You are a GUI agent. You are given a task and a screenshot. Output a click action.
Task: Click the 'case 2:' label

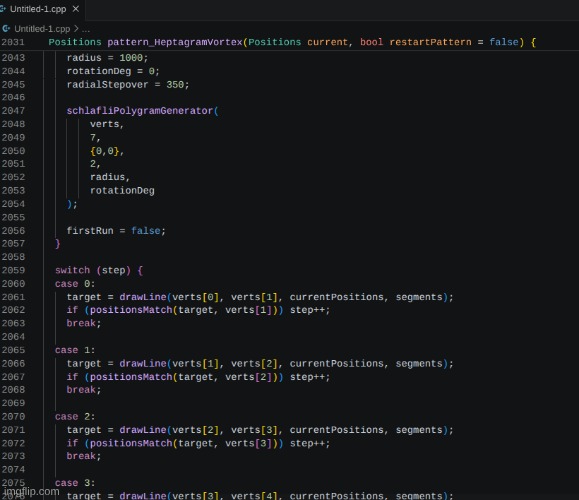pyautogui.click(x=75, y=417)
